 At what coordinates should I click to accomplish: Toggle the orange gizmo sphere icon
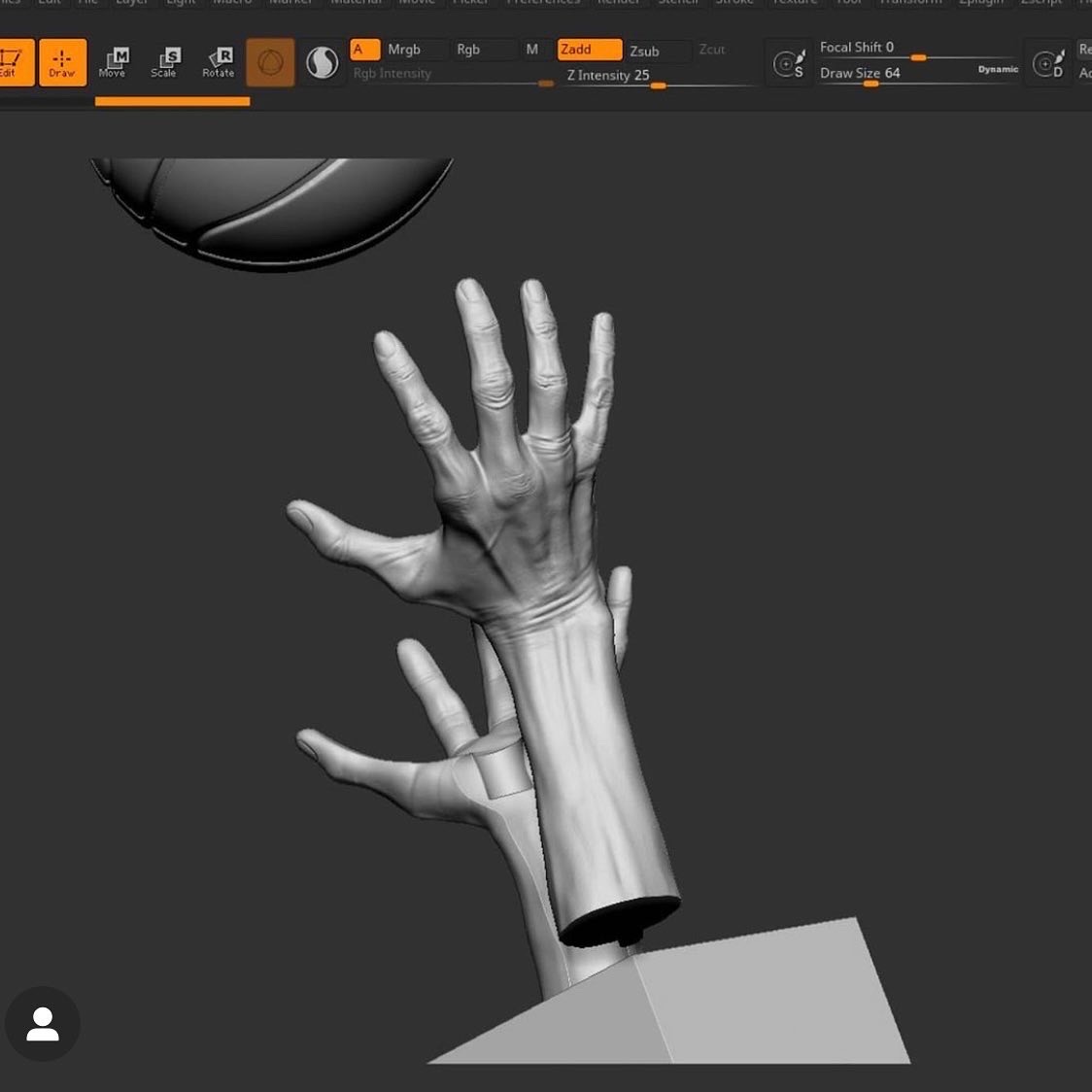270,63
